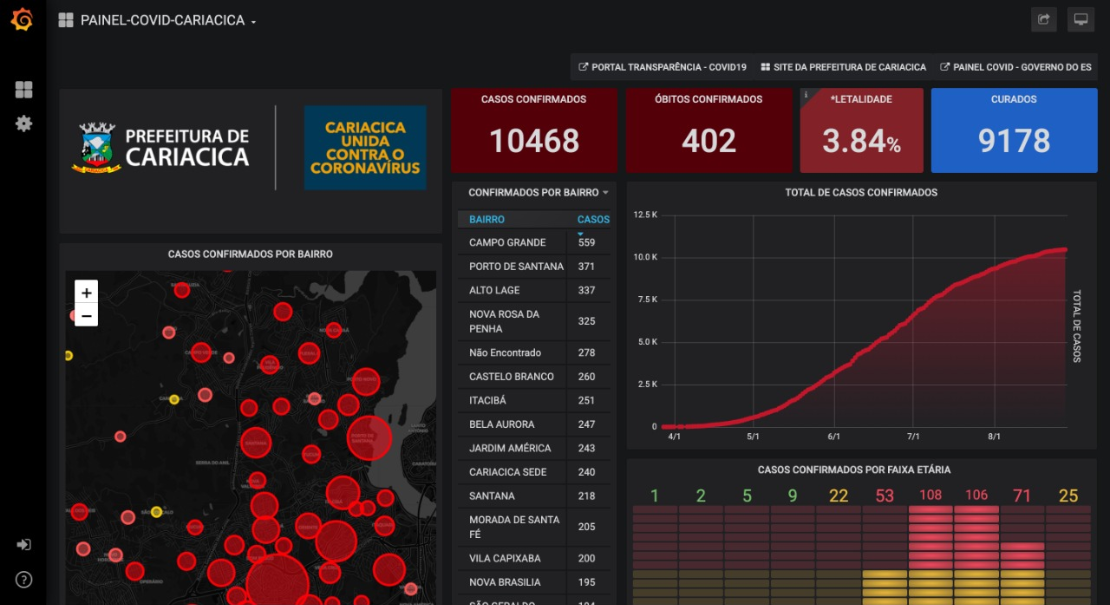Open Portal Transparência - COVID19 link

662,67
